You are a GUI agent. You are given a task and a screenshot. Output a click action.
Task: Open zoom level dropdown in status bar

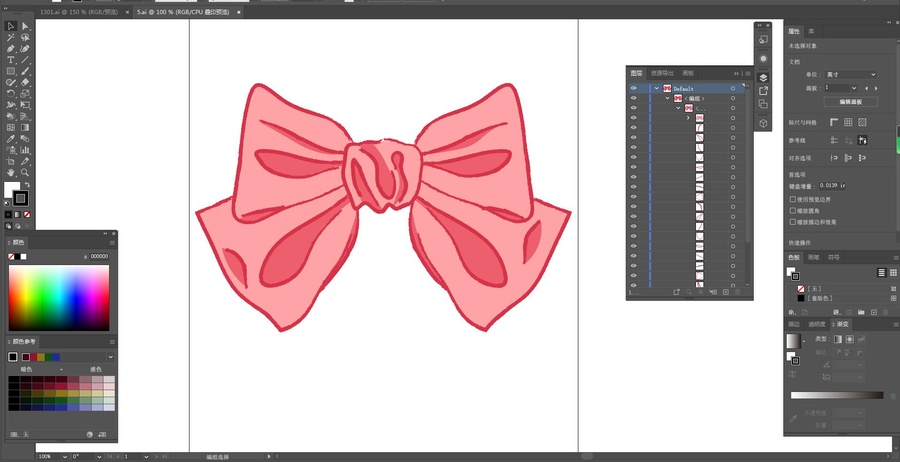(64, 457)
